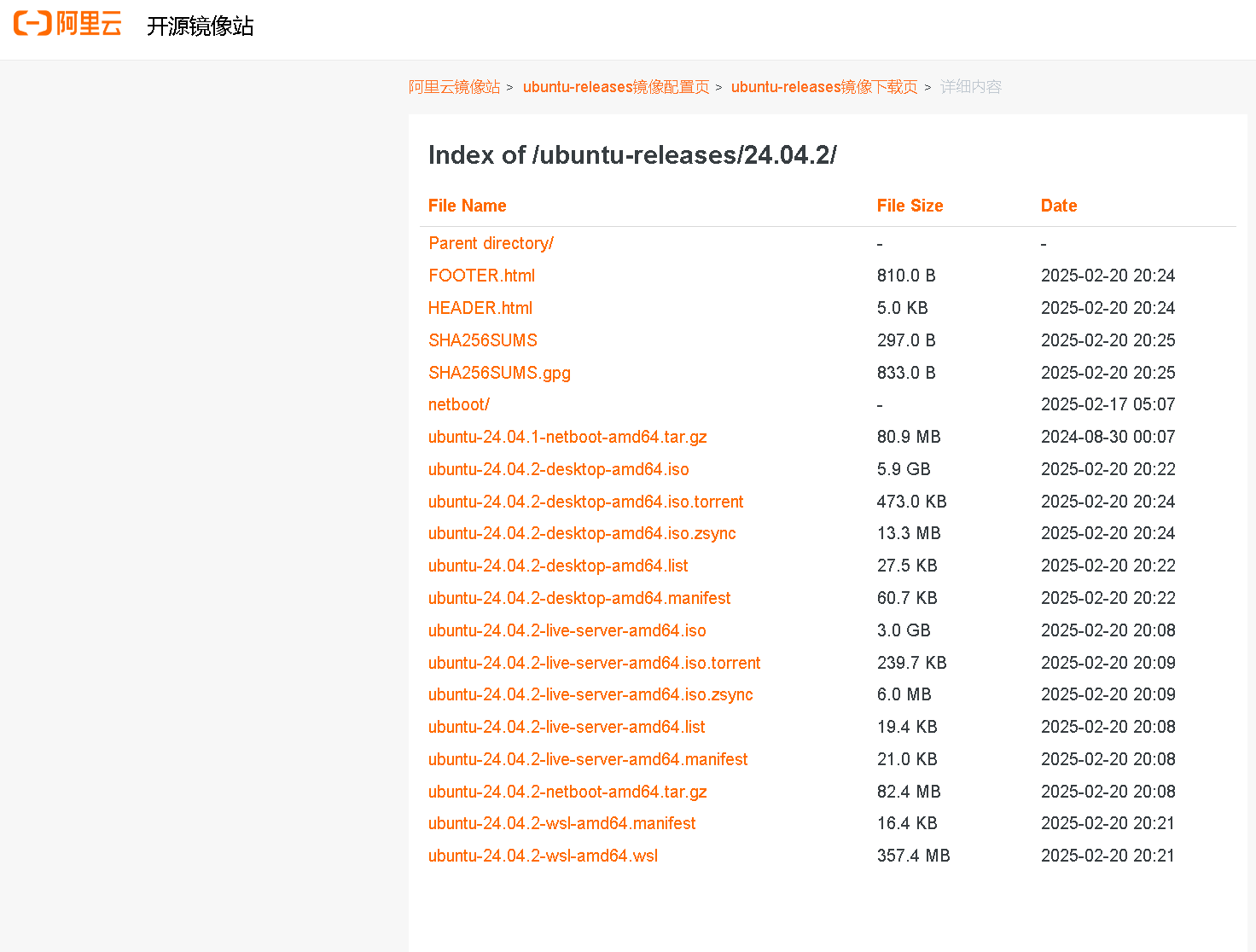
Task: Select the 239.7 KB size value
Action: point(911,663)
